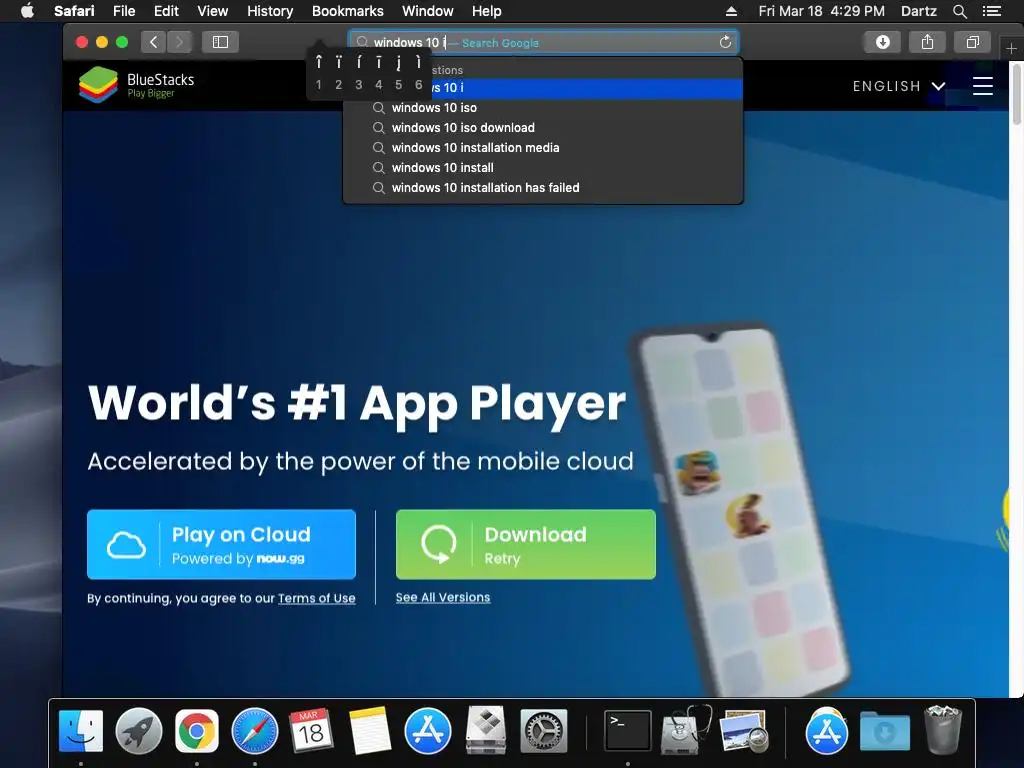1024x768 pixels.
Task: Open second App Store icon right of Preview
Action: (x=826, y=730)
